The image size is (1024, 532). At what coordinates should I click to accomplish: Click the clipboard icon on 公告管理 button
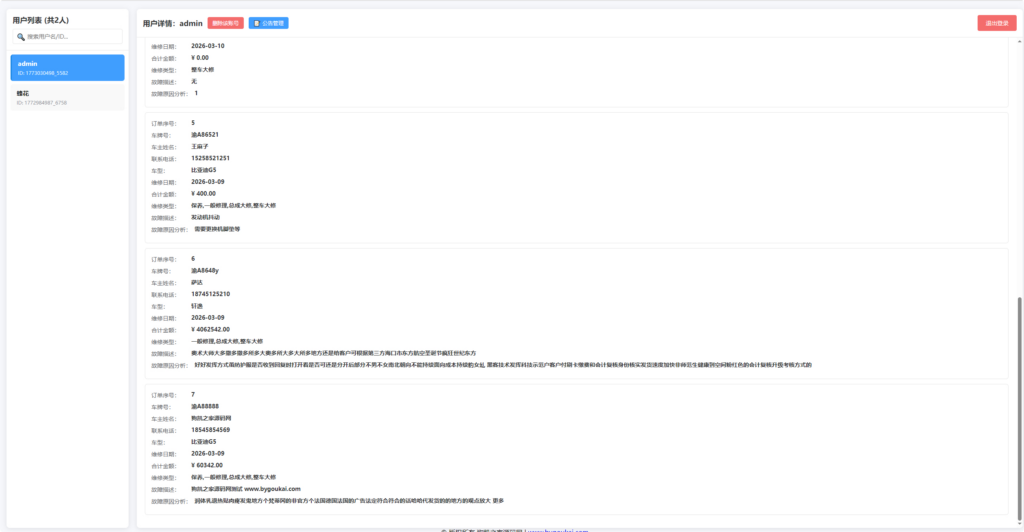click(x=256, y=23)
